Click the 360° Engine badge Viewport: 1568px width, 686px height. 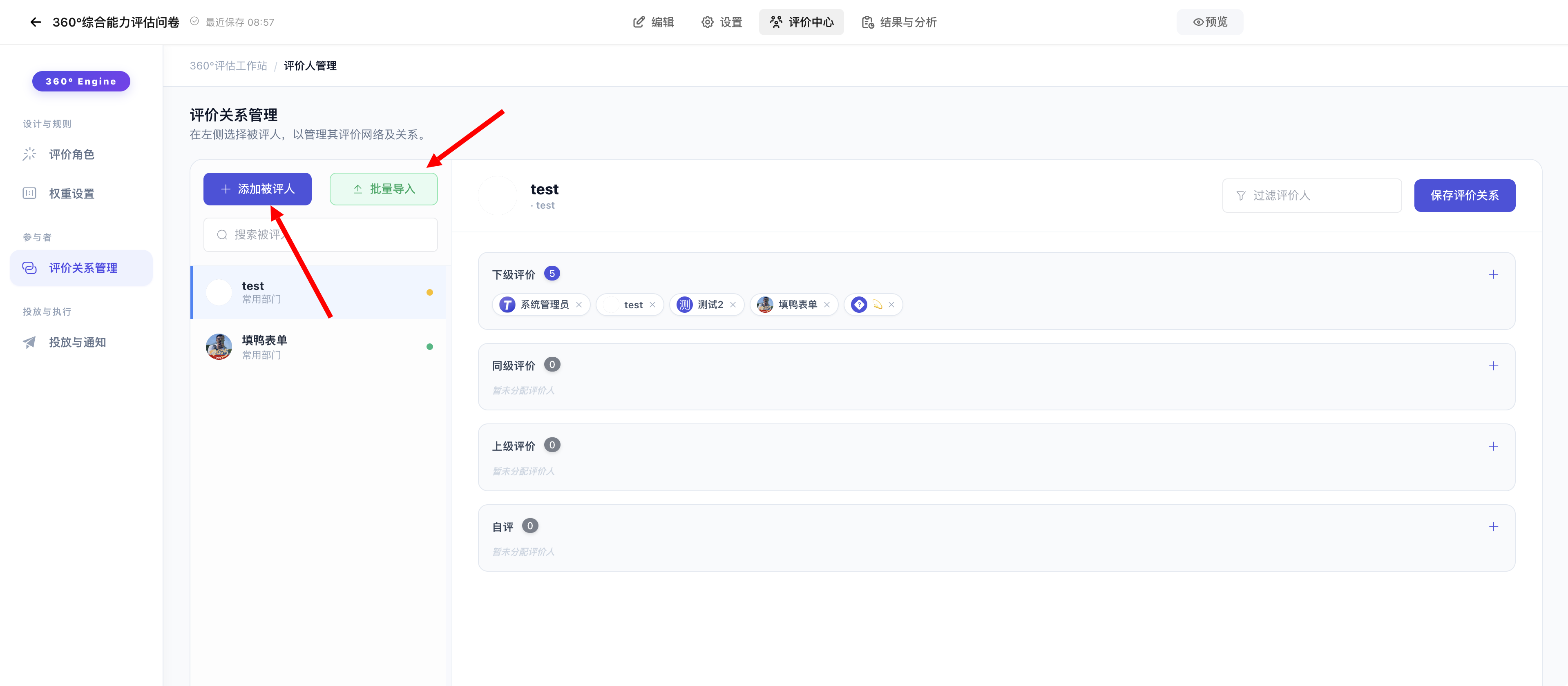(x=81, y=82)
